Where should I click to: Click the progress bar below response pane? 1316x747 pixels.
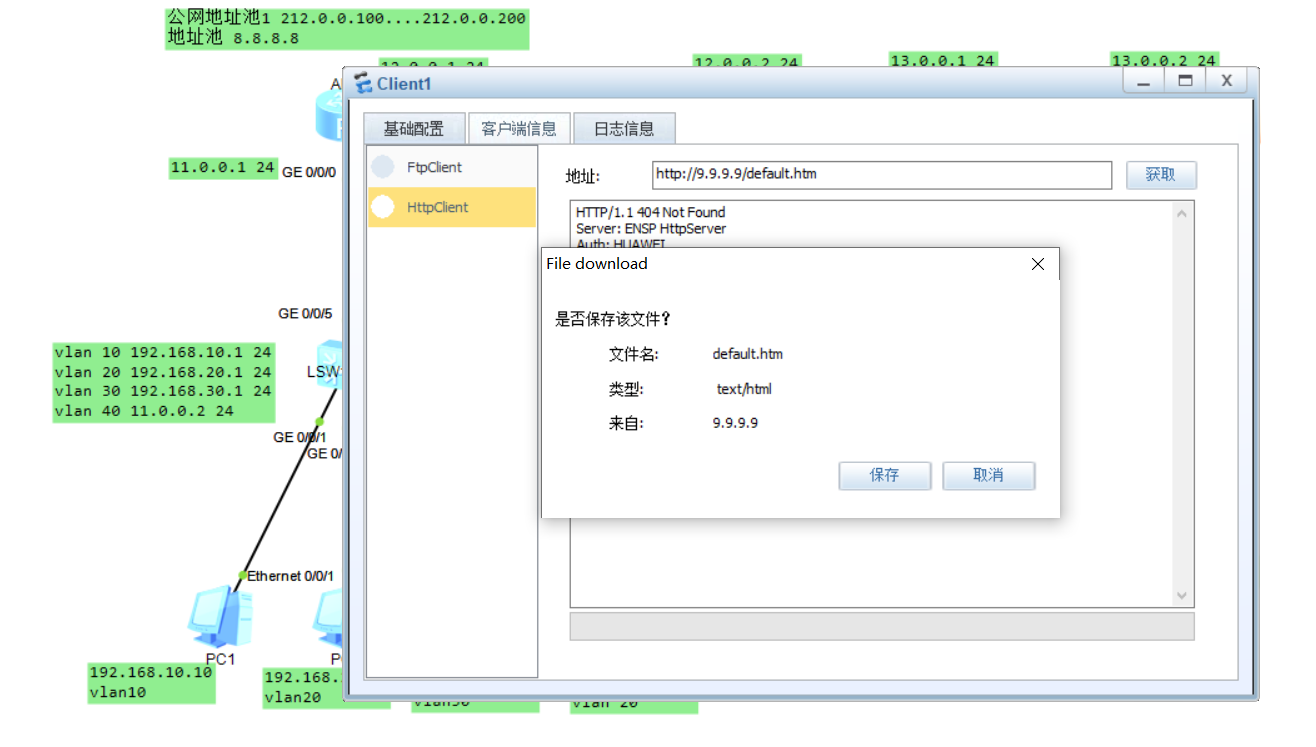pos(882,627)
